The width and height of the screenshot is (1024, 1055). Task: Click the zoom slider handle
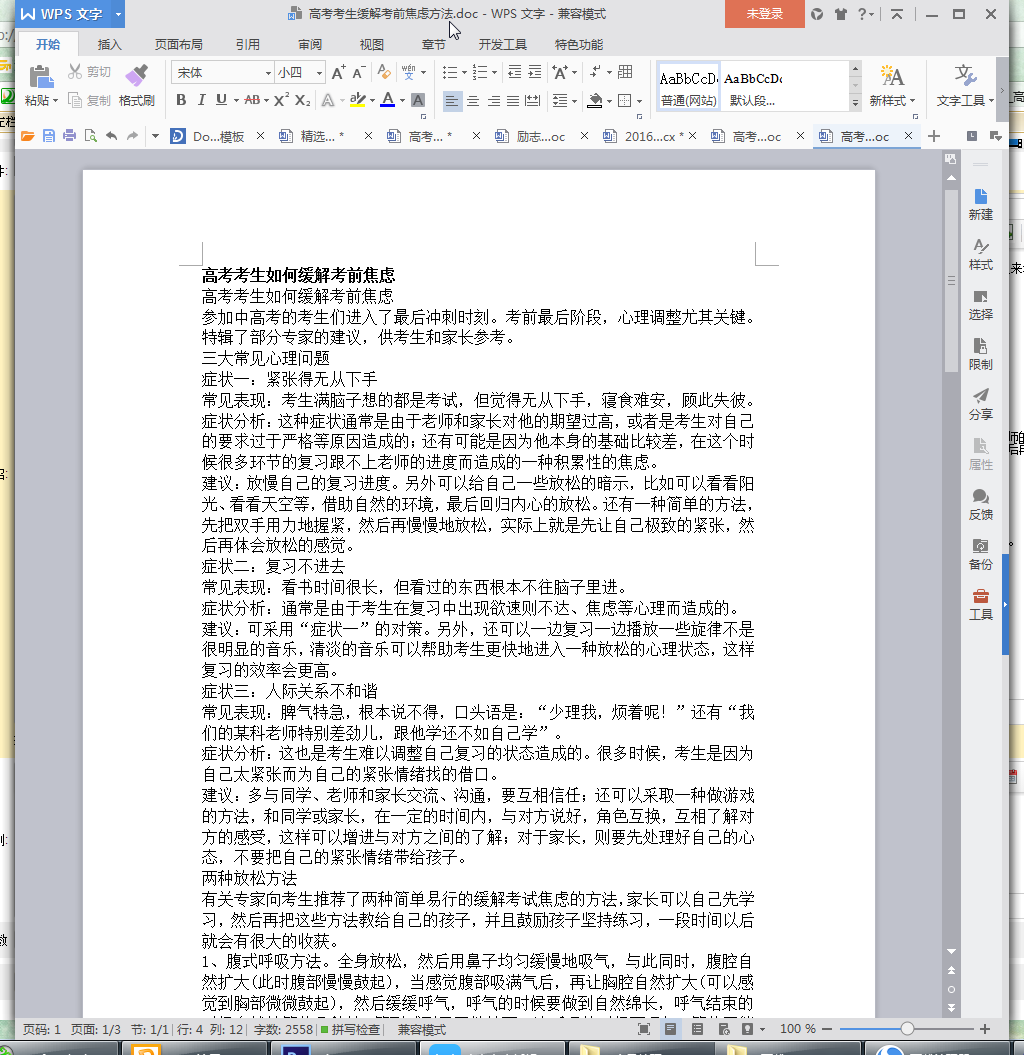[908, 1028]
